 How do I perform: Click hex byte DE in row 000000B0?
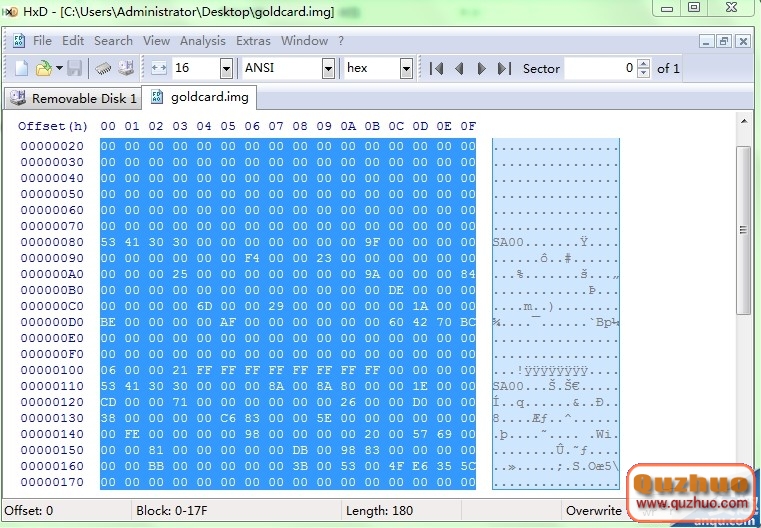396,290
